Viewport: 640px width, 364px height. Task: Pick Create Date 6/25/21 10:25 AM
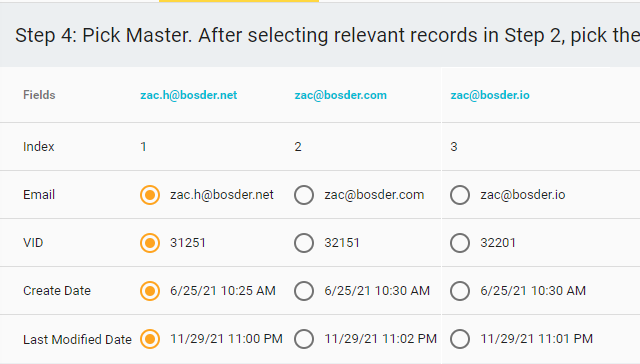(x=150, y=291)
